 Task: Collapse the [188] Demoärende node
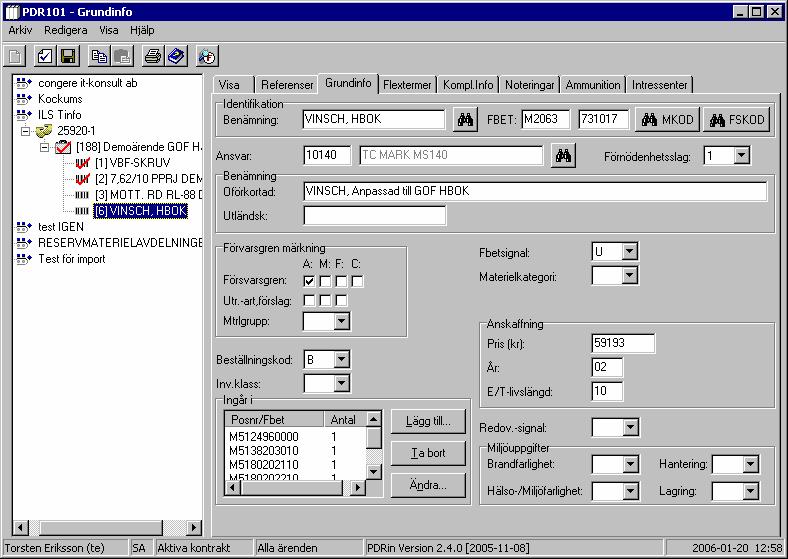point(45,147)
